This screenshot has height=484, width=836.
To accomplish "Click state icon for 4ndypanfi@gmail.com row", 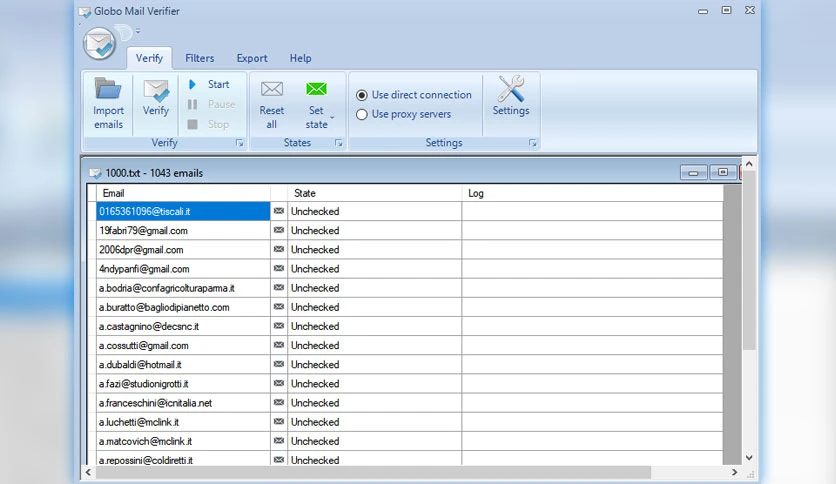I will 279,269.
